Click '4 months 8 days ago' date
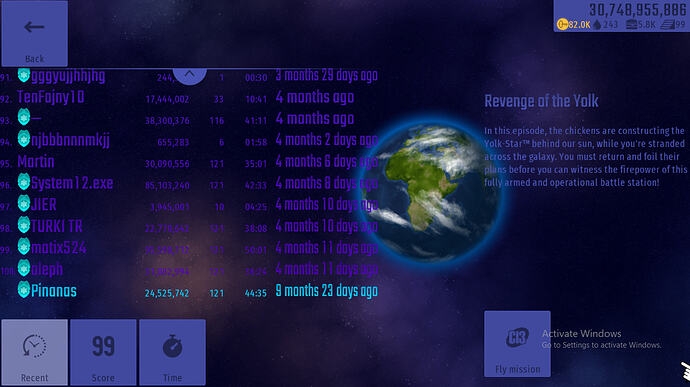 (327, 184)
